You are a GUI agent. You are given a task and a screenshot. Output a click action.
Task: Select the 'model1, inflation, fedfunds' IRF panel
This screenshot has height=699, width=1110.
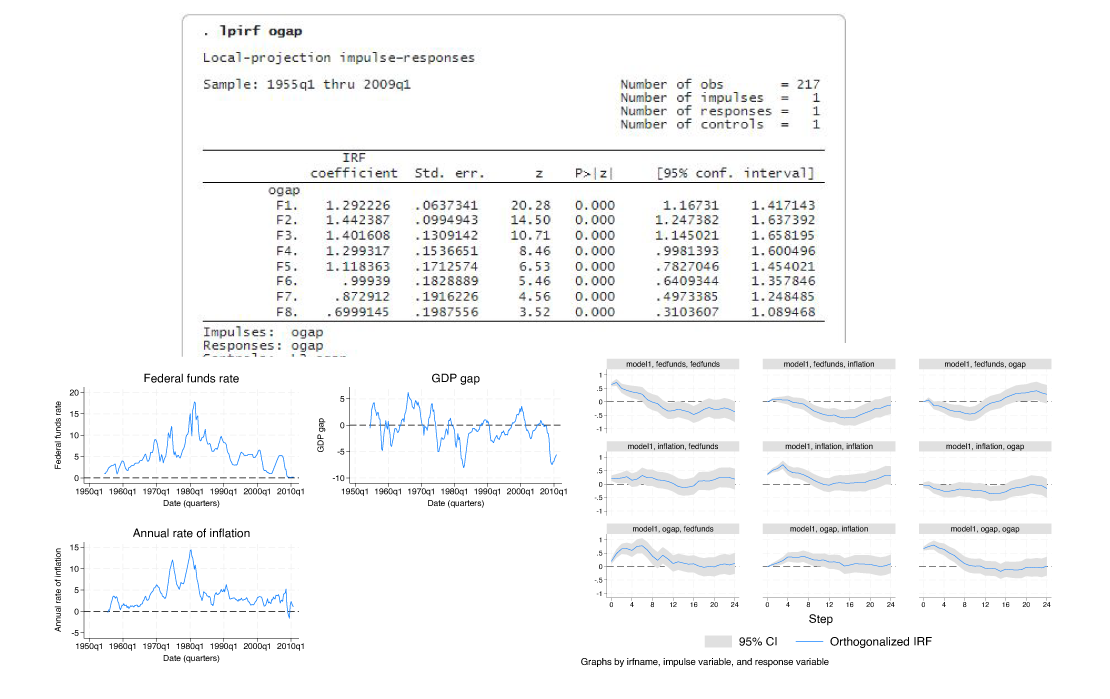click(x=673, y=479)
